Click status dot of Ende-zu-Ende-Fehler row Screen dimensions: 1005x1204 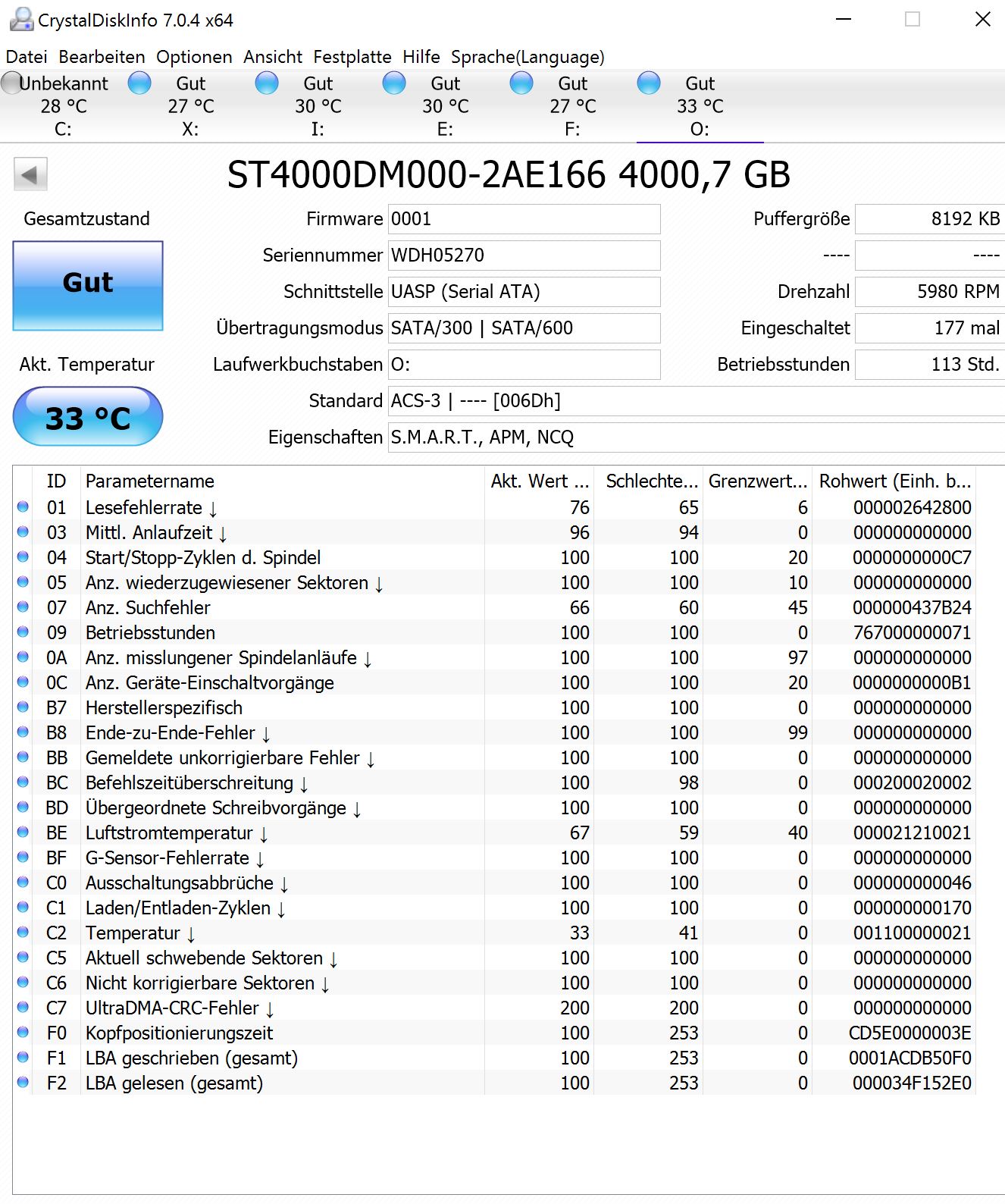(x=23, y=732)
